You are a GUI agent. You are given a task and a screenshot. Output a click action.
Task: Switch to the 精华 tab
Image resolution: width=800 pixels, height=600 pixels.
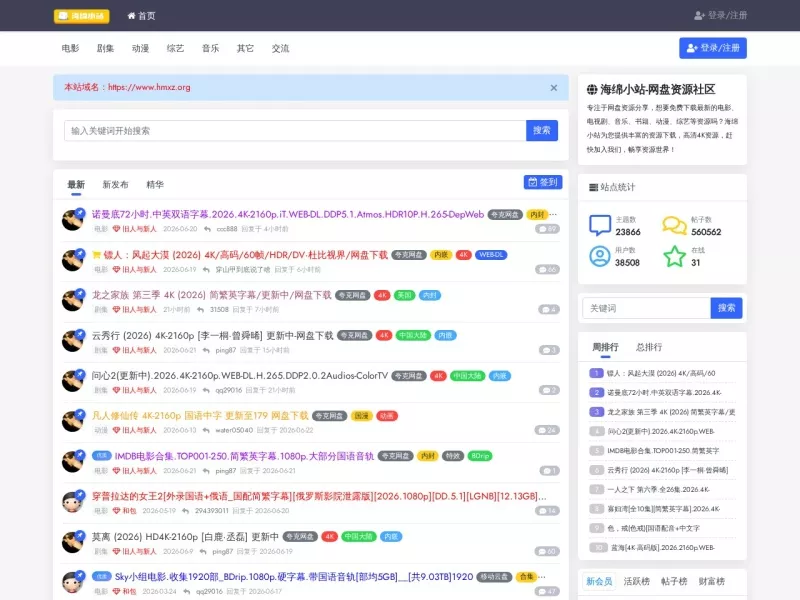(x=155, y=185)
